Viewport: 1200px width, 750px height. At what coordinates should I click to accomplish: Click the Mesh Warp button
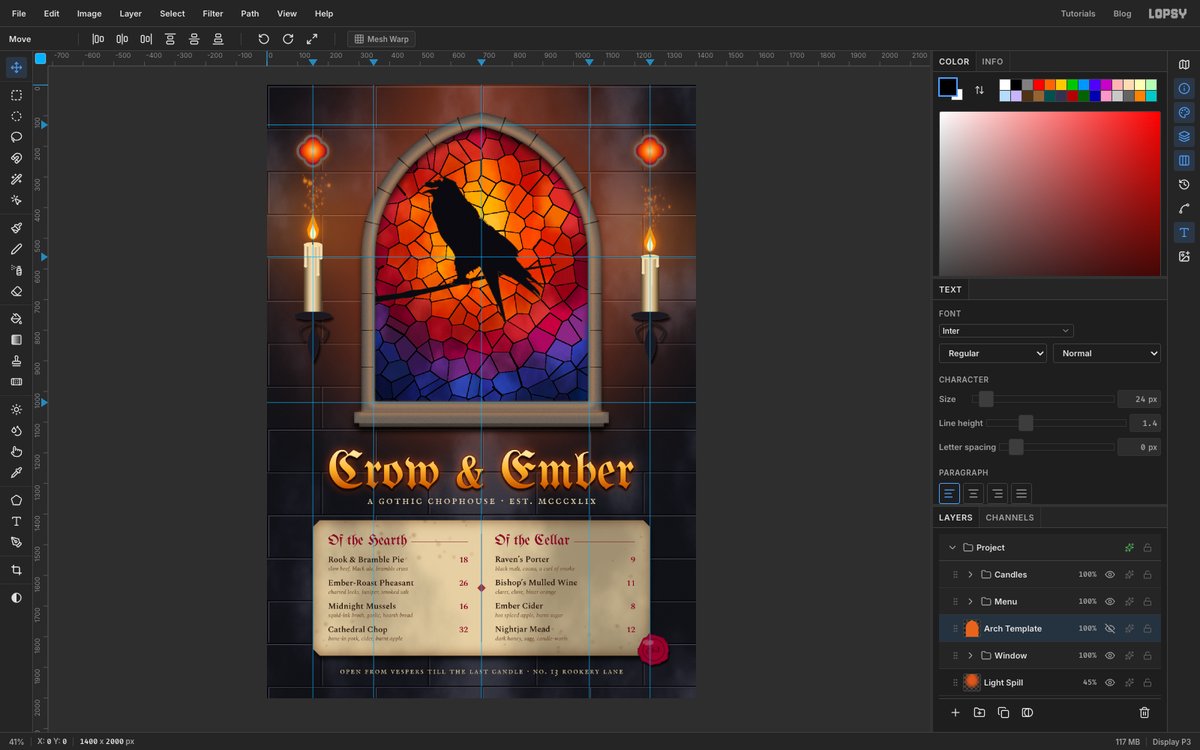pos(381,39)
